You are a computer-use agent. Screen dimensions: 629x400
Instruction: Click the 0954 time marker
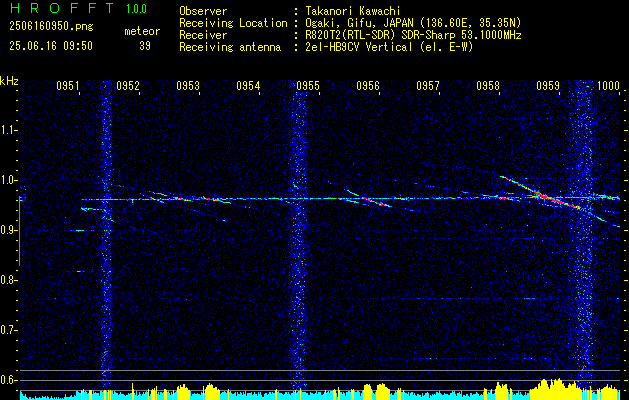[x=248, y=85]
